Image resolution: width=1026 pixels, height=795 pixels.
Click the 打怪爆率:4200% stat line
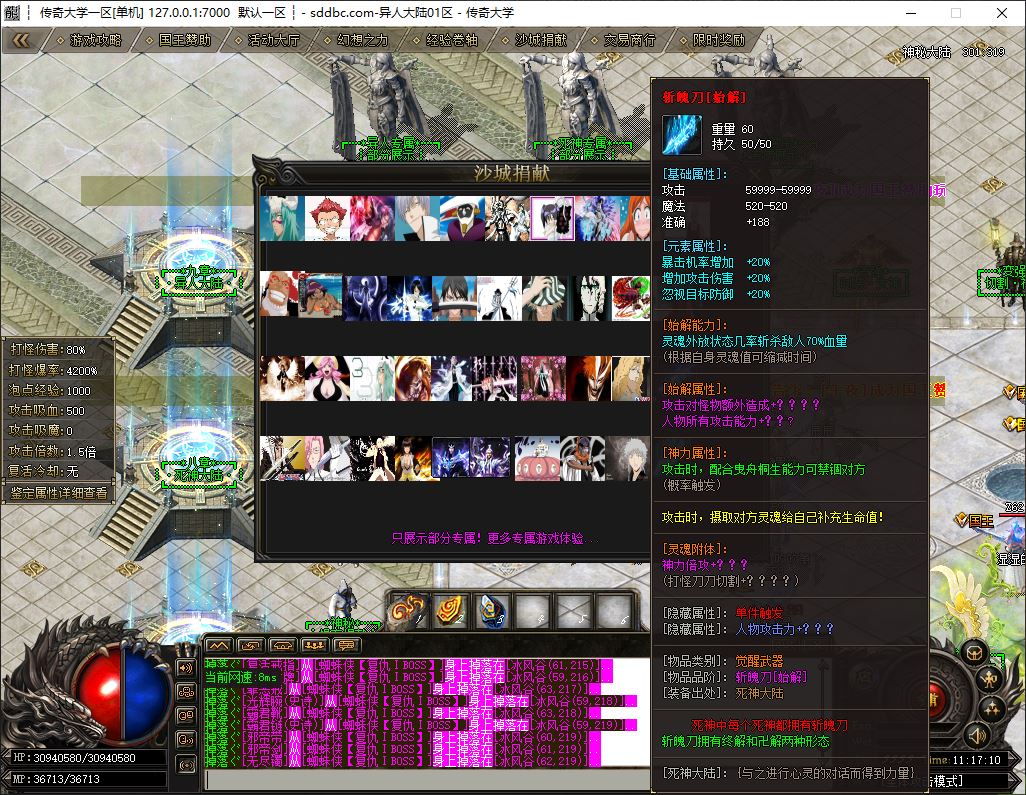pyautogui.click(x=53, y=370)
